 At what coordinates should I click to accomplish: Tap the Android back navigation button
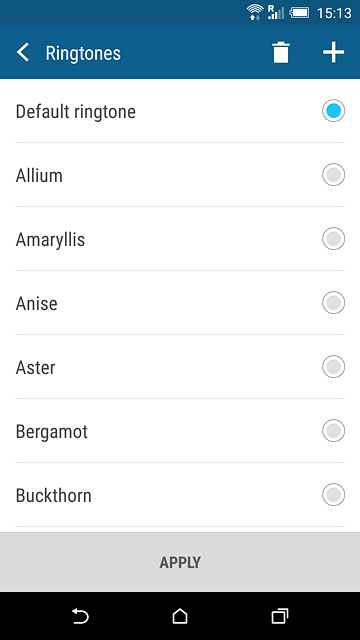[x=80, y=616]
